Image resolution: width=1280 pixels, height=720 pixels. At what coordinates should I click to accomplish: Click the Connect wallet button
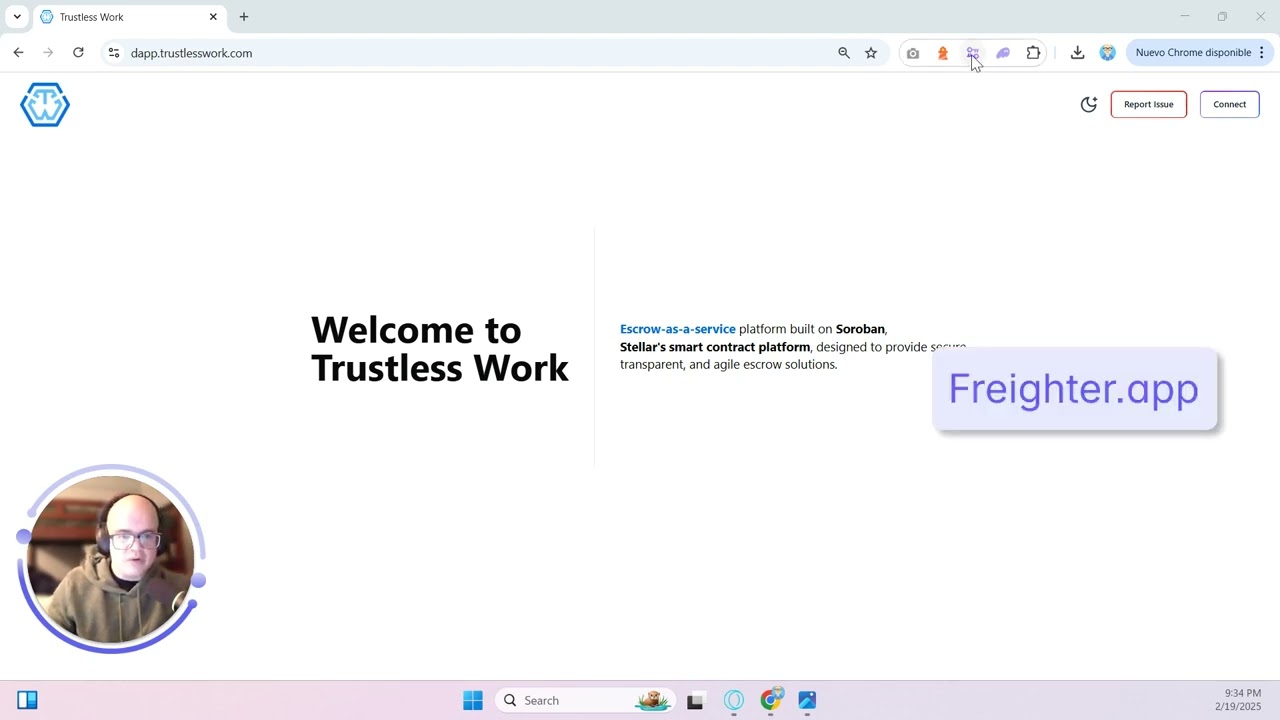(x=1229, y=104)
